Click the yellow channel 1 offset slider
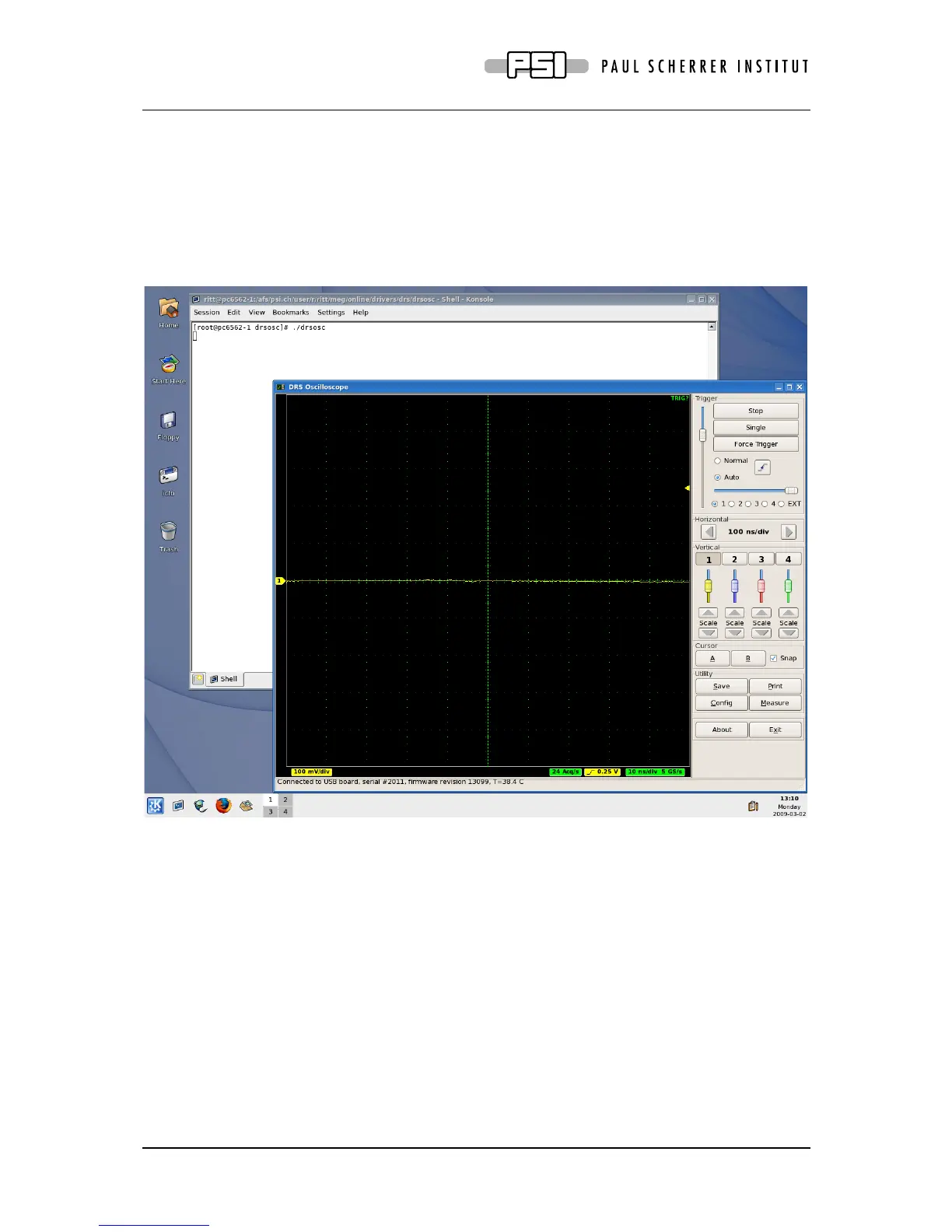The width and height of the screenshot is (952, 1232). point(709,586)
